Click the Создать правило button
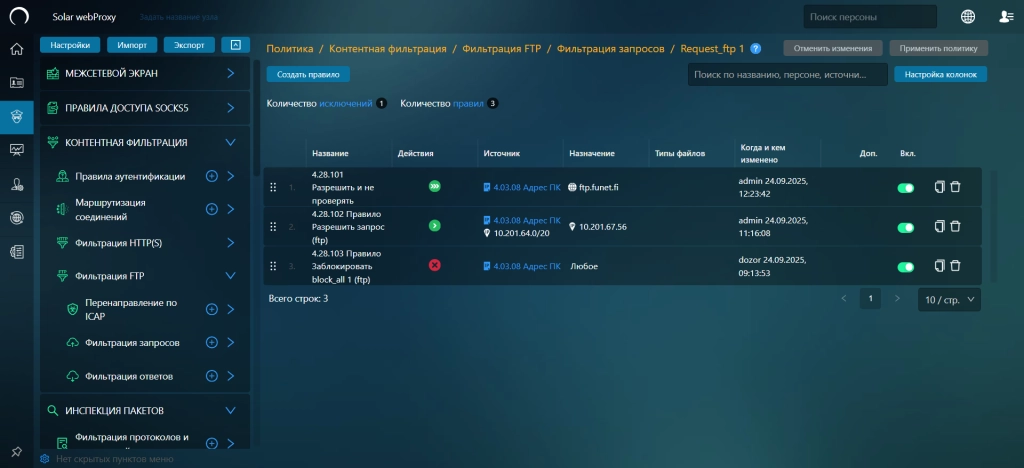The height and width of the screenshot is (468, 1024). 308,74
